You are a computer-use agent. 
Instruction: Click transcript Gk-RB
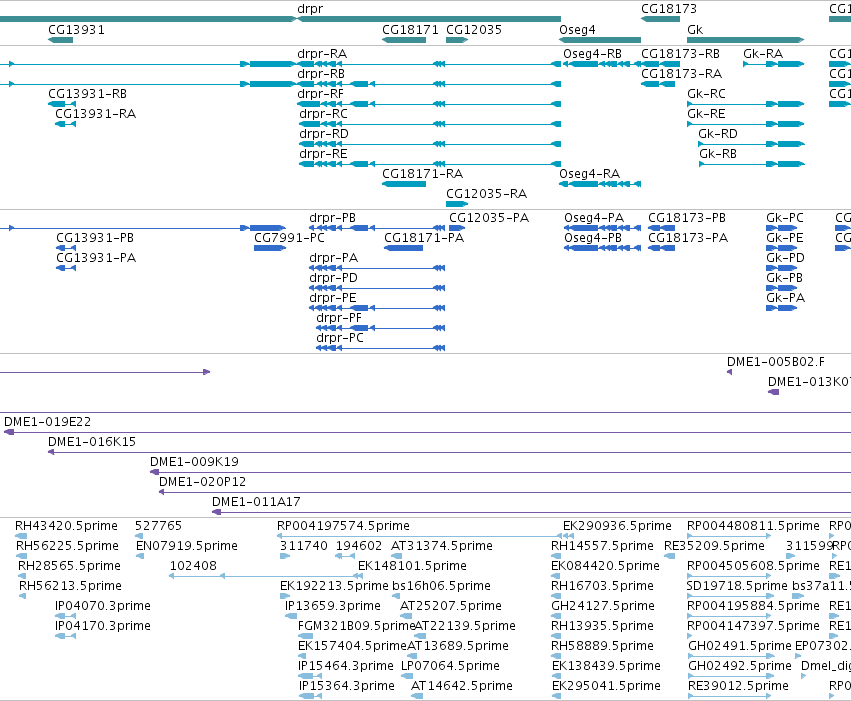pyautogui.click(x=718, y=154)
